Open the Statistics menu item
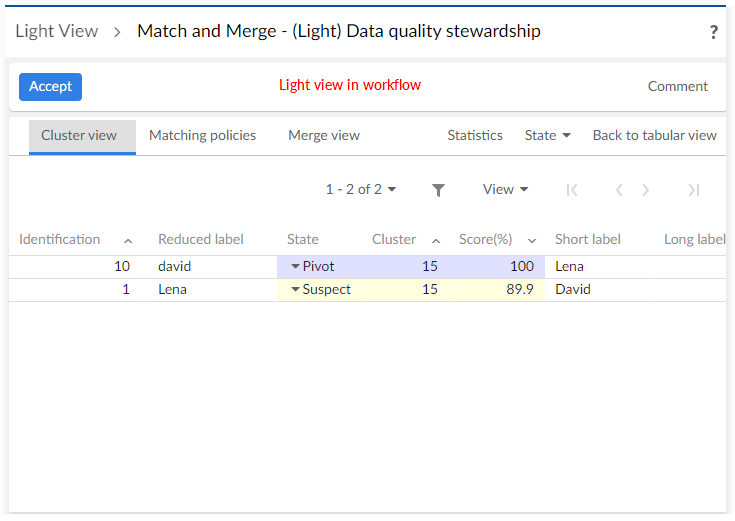 [x=475, y=135]
